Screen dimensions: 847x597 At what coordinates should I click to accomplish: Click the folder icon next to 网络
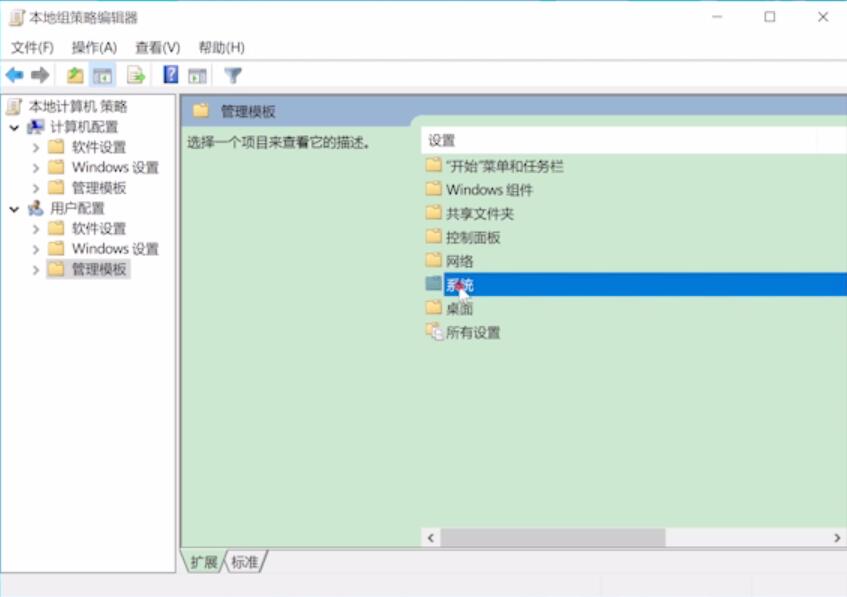pyautogui.click(x=433, y=260)
